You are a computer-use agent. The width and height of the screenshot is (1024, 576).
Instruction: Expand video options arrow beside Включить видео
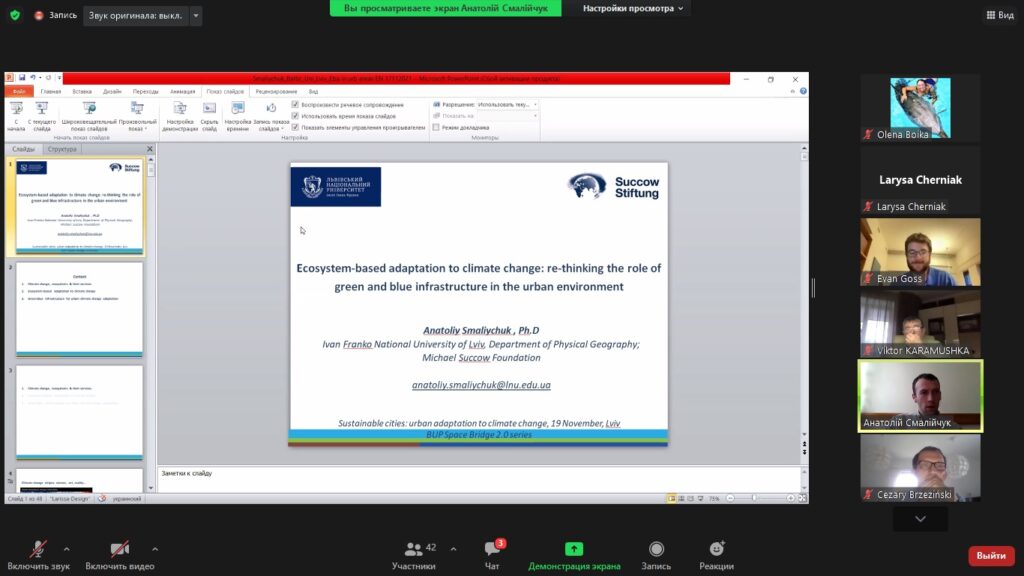[x=154, y=549]
